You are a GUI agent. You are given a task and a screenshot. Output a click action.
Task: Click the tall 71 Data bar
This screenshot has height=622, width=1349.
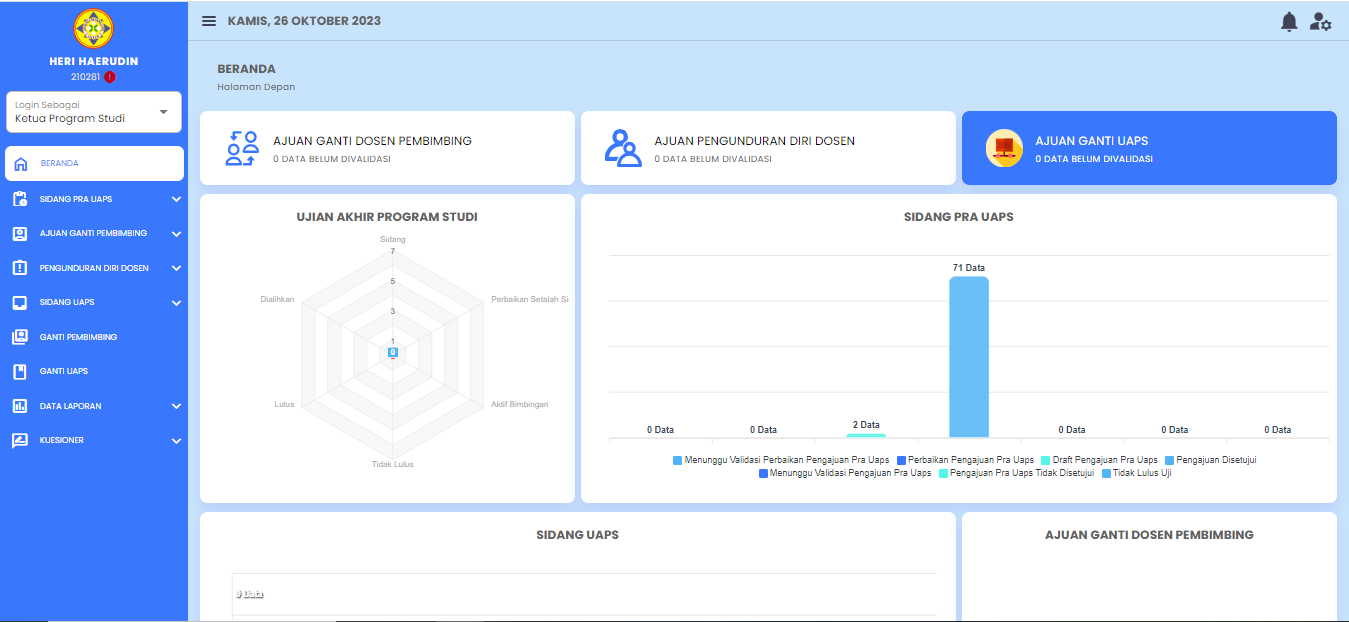969,357
